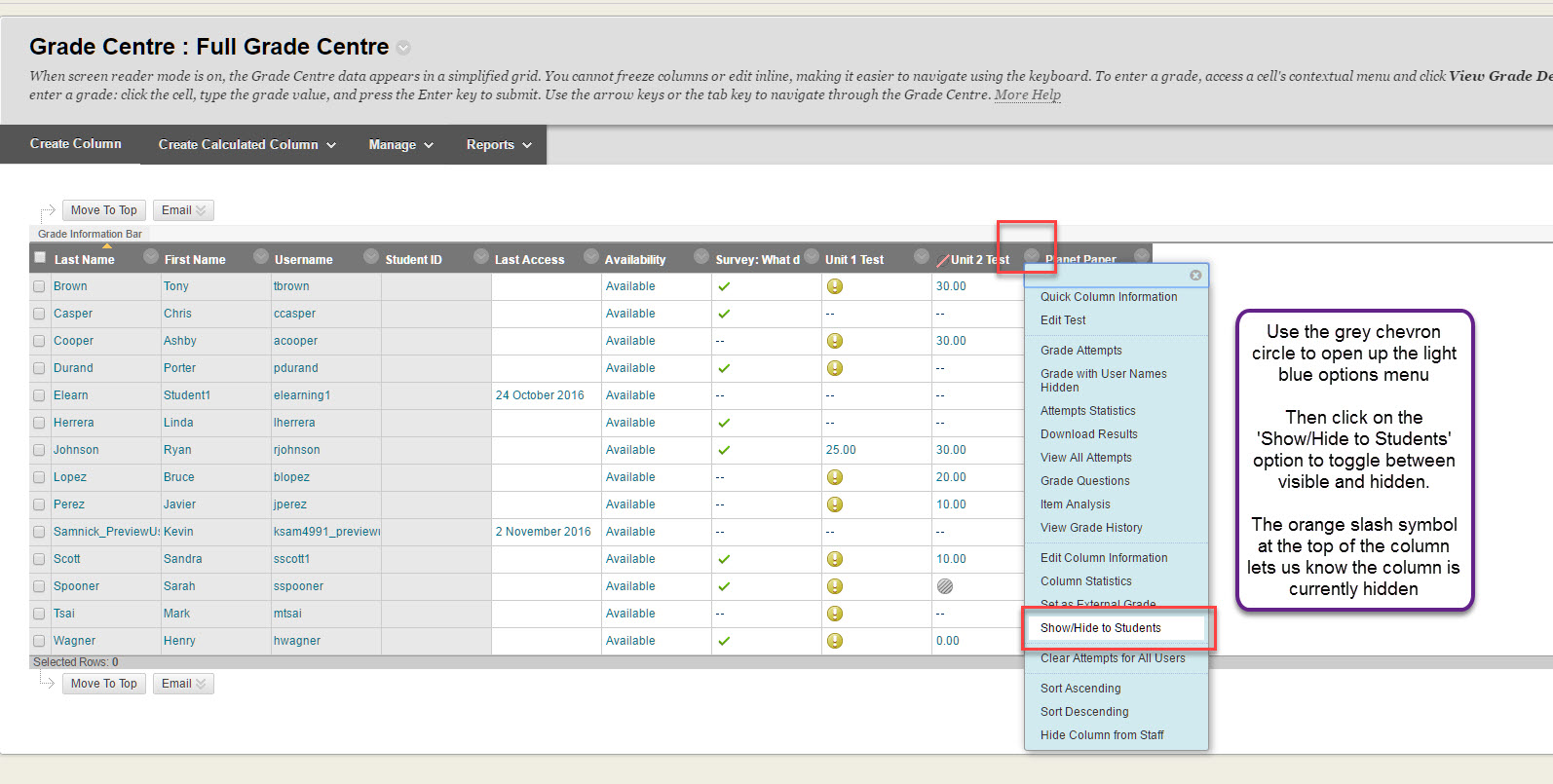
Task: Open the Last Access column chevron menu
Action: [x=590, y=256]
